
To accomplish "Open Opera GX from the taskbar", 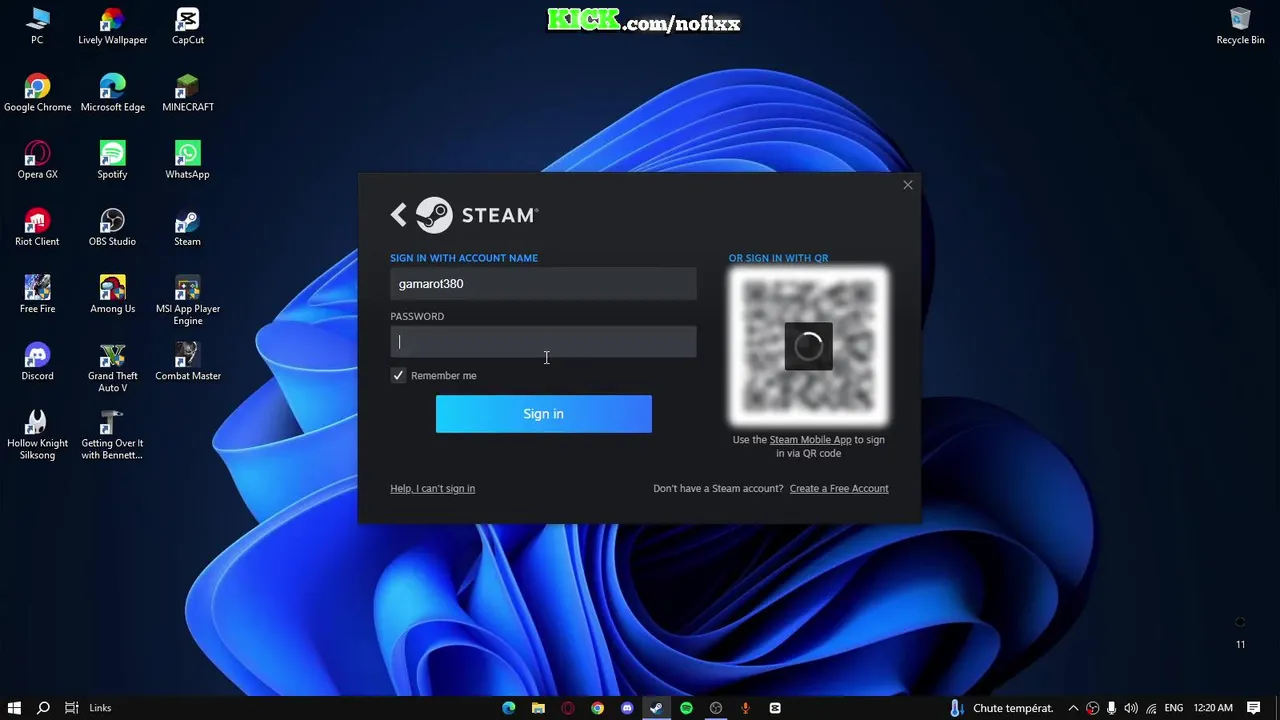I will pos(568,708).
